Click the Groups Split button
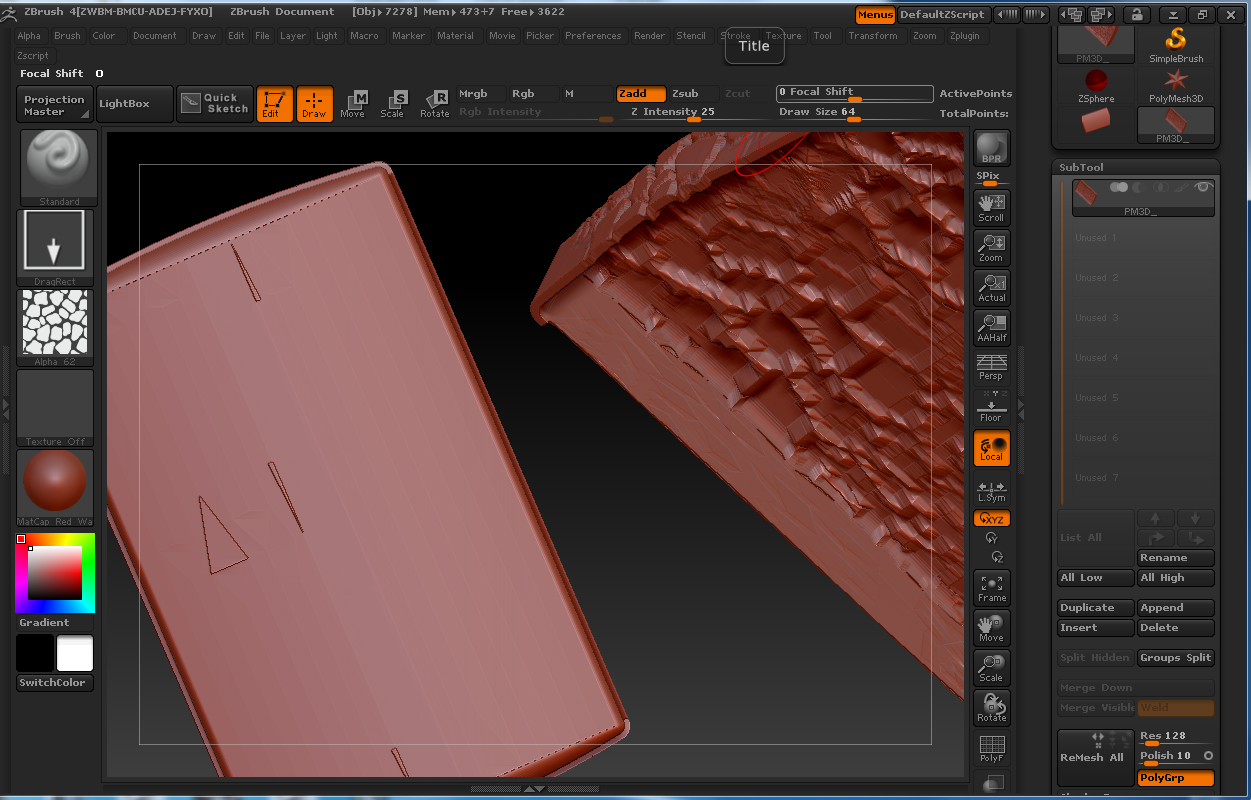The image size is (1251, 800). pyautogui.click(x=1175, y=658)
